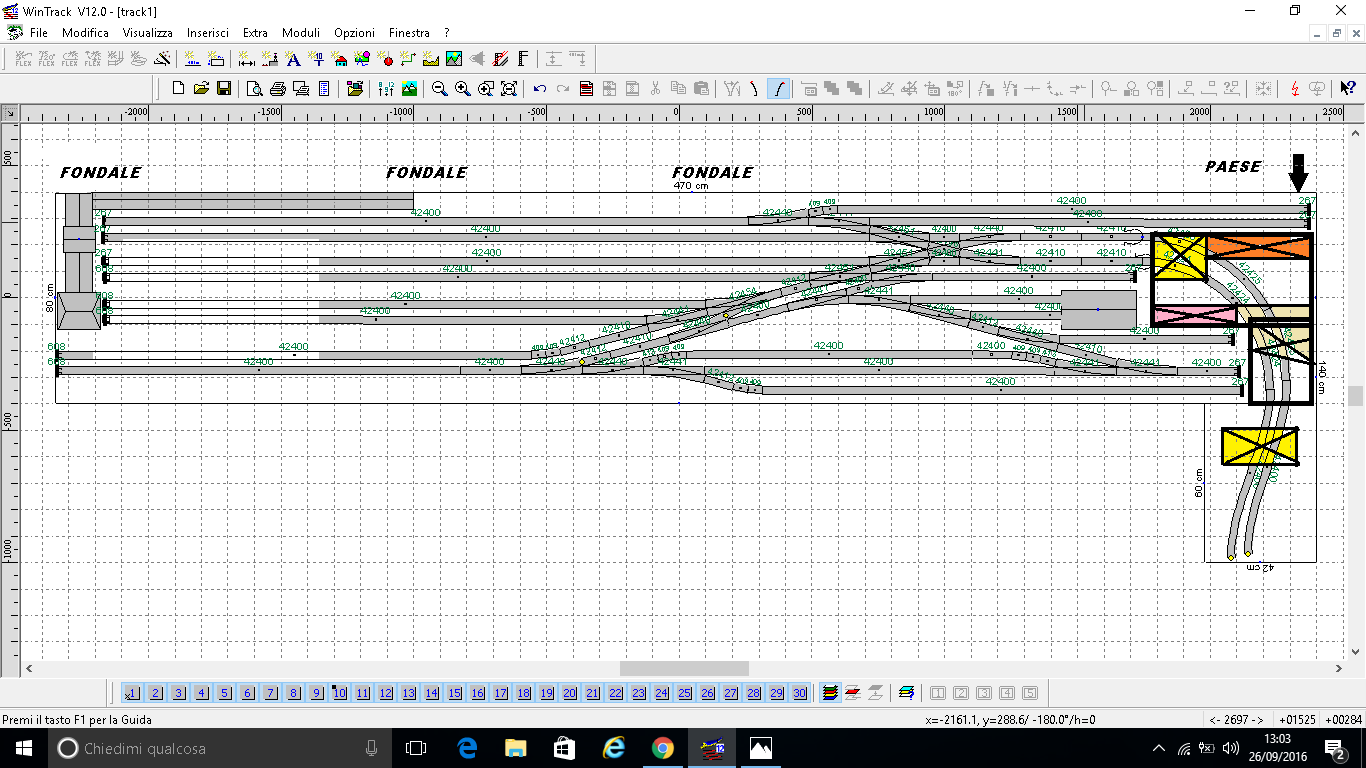Image resolution: width=1366 pixels, height=768 pixels.
Task: Open the Moduli menu
Action: [300, 32]
